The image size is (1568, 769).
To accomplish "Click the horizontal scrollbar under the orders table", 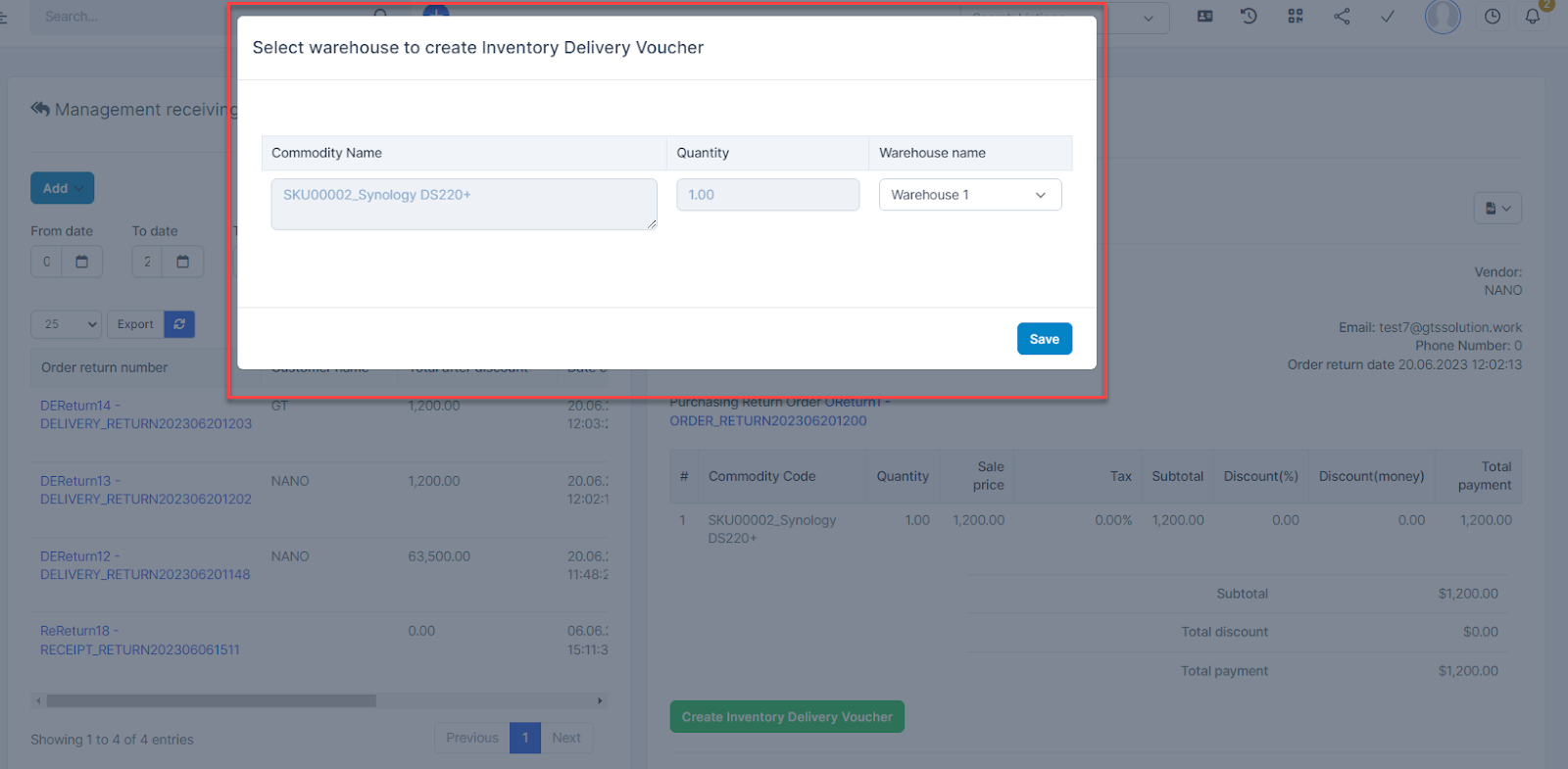I will [x=211, y=700].
